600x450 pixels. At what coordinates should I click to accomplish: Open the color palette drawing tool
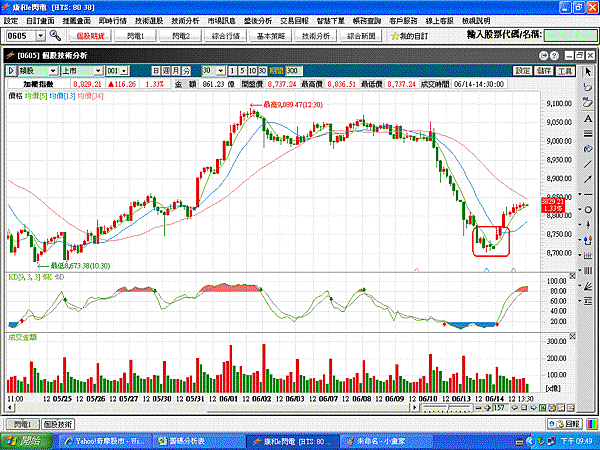588,149
